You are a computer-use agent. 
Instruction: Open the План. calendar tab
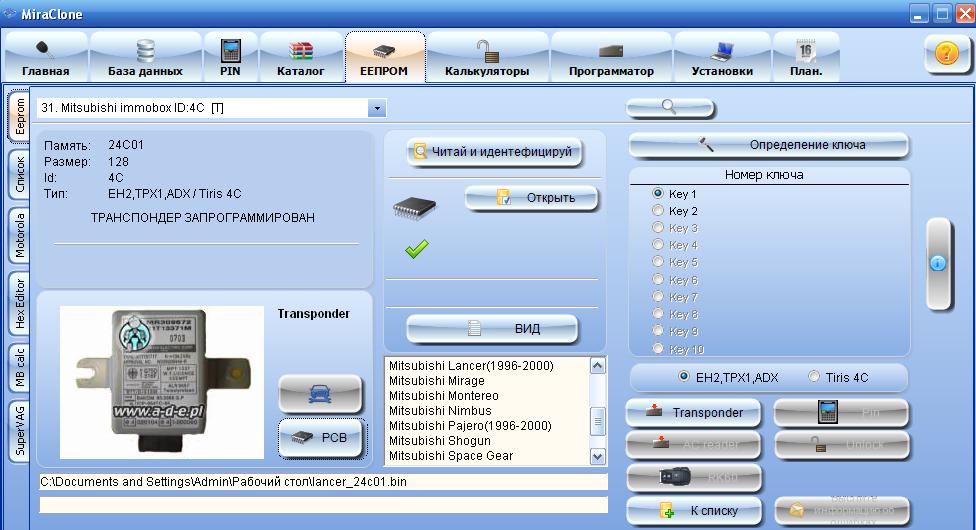pyautogui.click(x=806, y=57)
